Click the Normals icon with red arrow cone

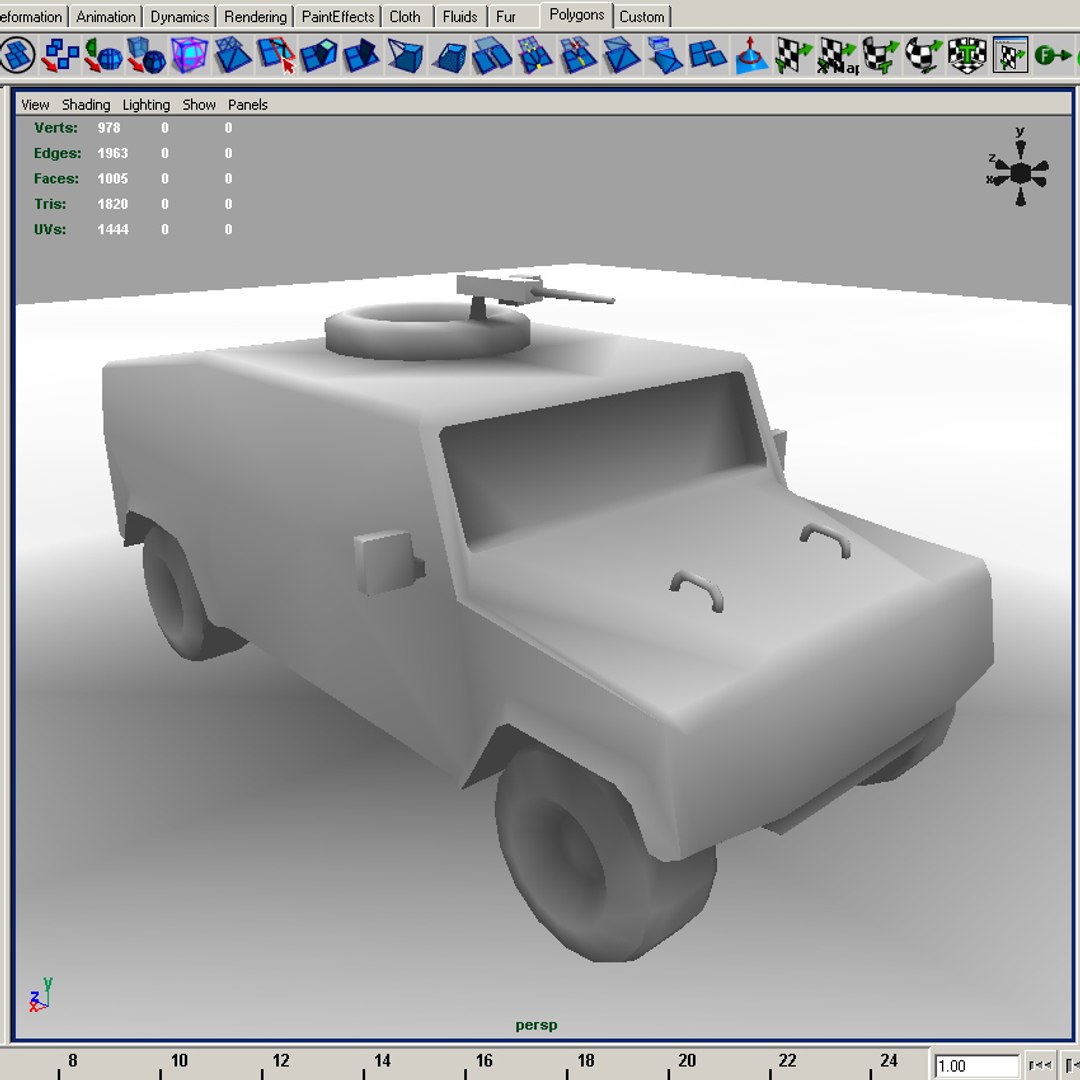pos(751,55)
